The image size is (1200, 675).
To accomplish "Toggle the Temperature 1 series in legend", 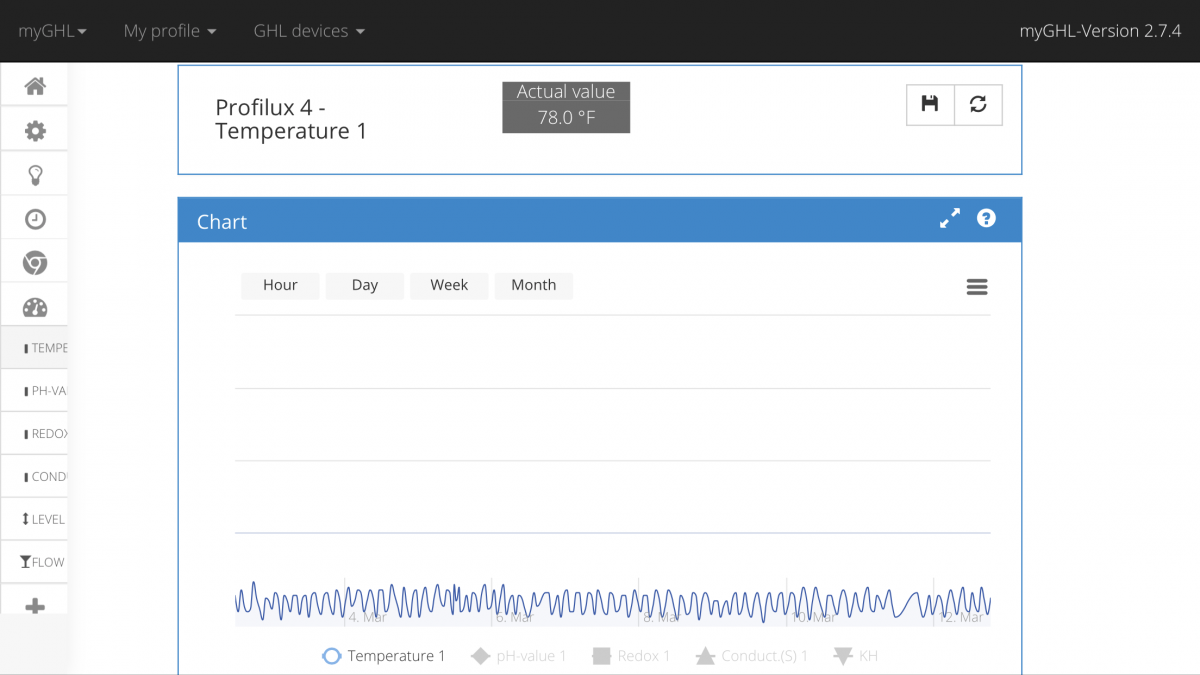I will coord(384,656).
